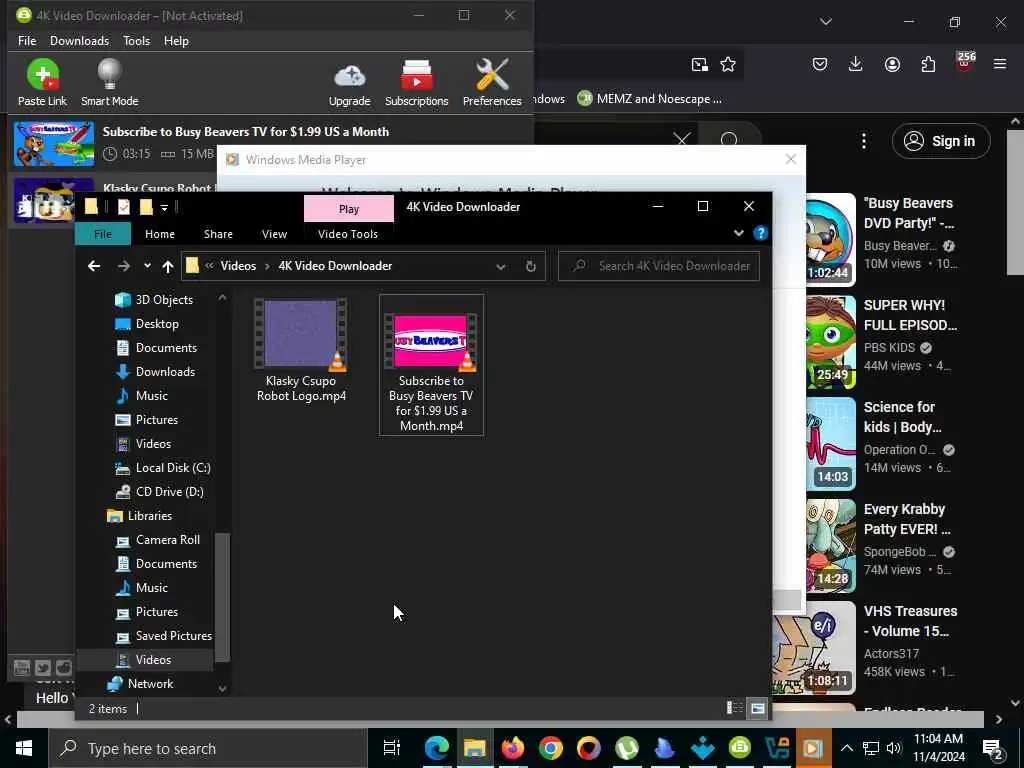Open YouTube settings three-dot menu
Viewport: 1024px width, 768px height.
point(864,141)
